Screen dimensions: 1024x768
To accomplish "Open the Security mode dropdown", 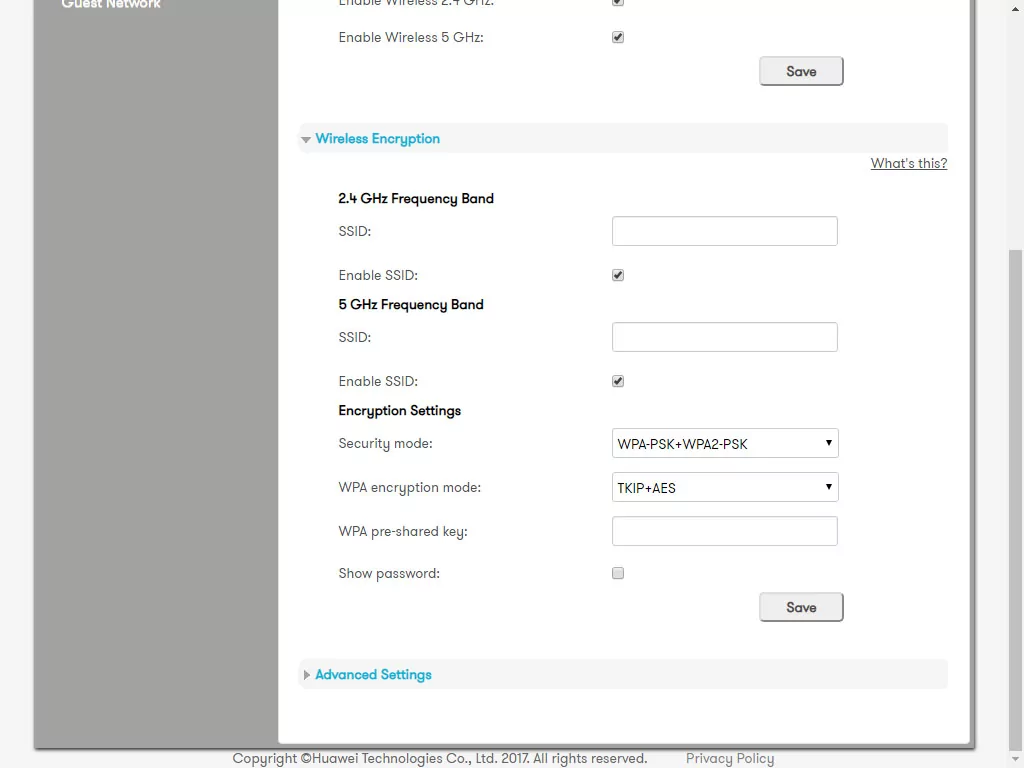I will [x=725, y=443].
